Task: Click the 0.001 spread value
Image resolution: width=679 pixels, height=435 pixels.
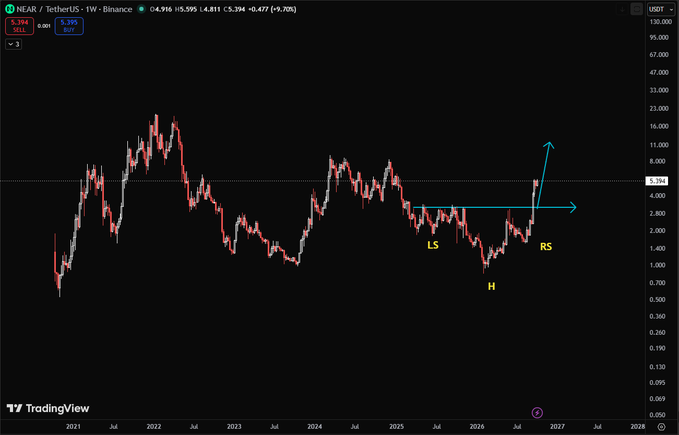Action: click(44, 26)
